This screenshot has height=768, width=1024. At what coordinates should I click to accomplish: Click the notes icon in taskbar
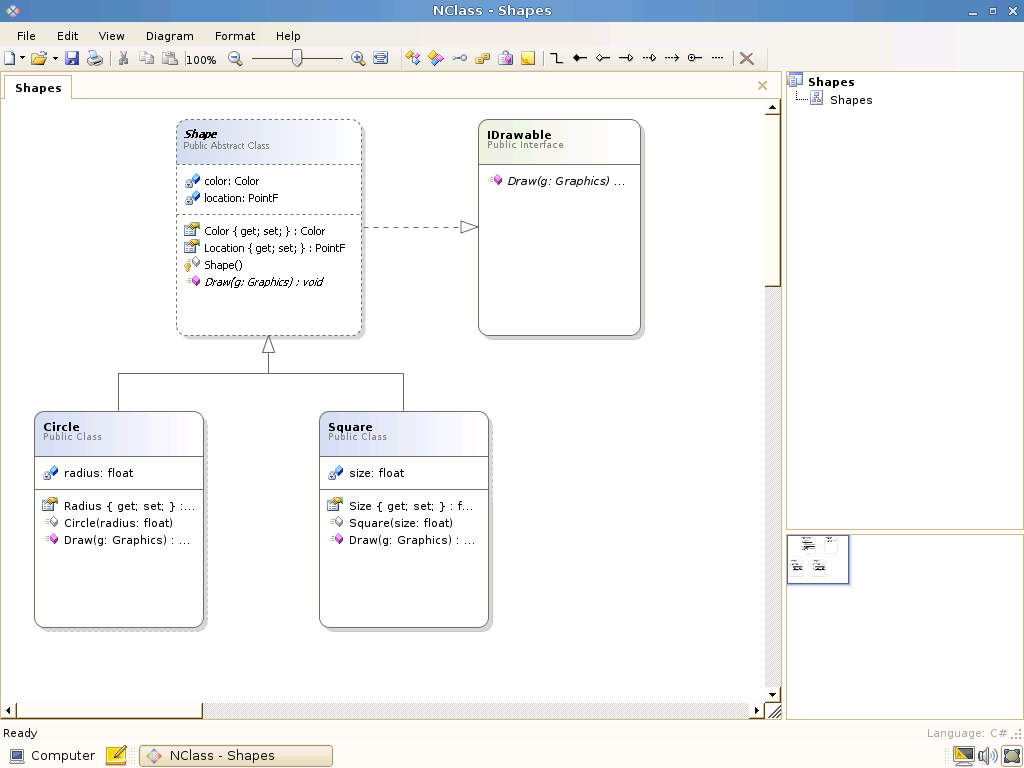(x=116, y=756)
